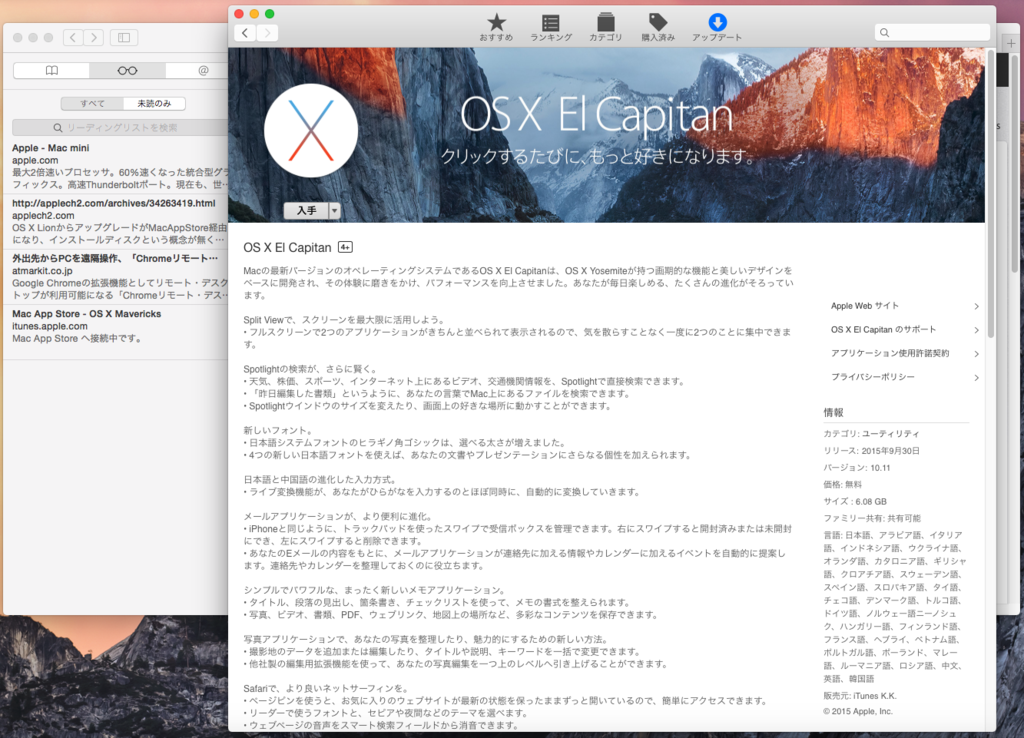This screenshot has height=738, width=1024.
Task: Click chevron next to El Capitan のサポート
Action: pyautogui.click(x=976, y=330)
